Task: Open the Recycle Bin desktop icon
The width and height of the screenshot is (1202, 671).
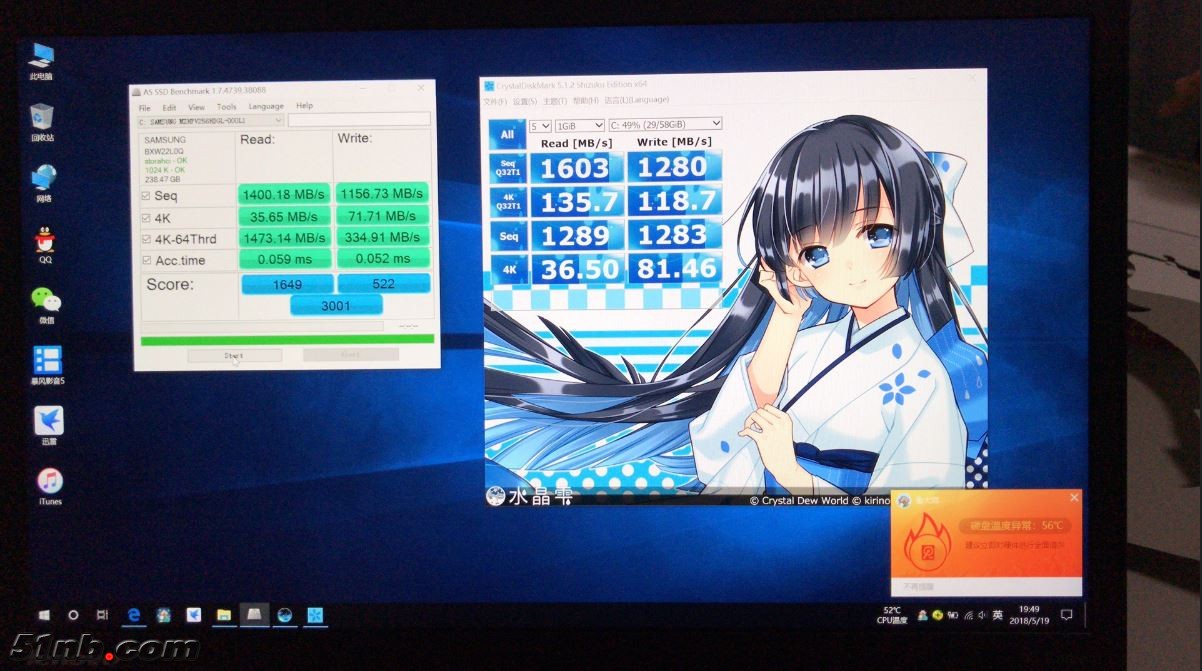Action: click(42, 118)
